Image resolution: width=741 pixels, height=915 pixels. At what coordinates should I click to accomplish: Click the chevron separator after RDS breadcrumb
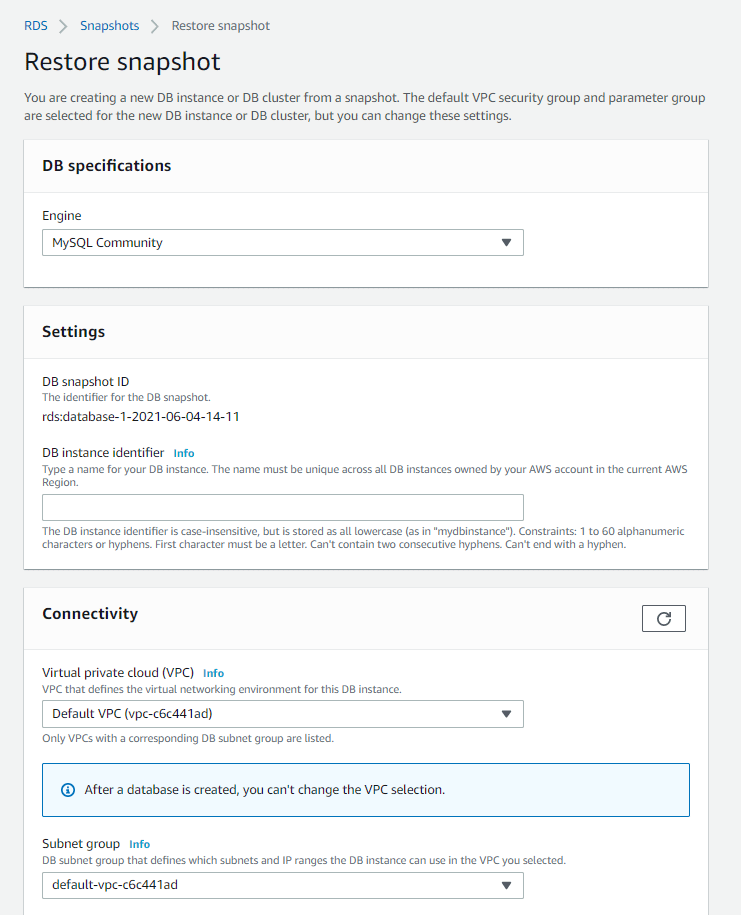click(64, 26)
